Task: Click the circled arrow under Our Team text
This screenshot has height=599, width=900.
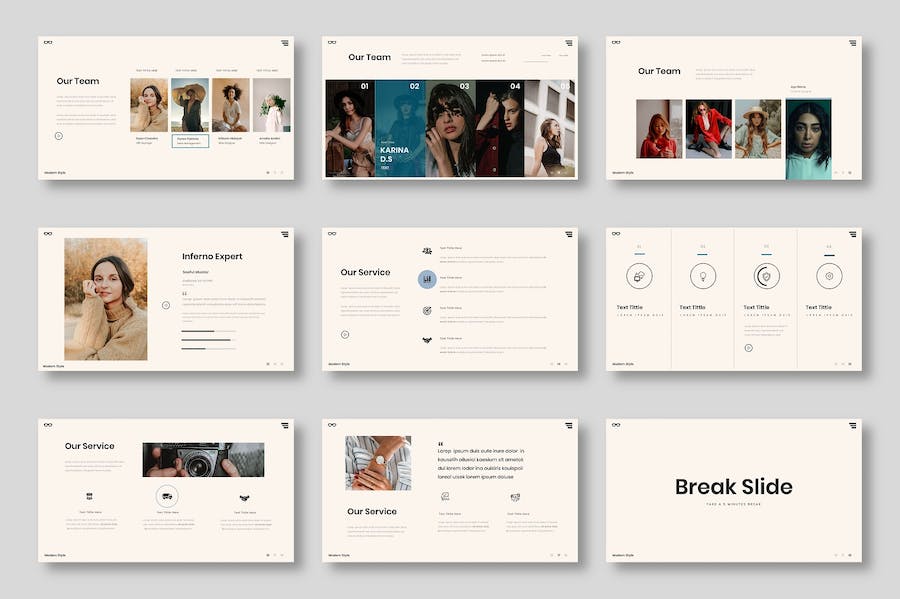Action: click(x=58, y=135)
